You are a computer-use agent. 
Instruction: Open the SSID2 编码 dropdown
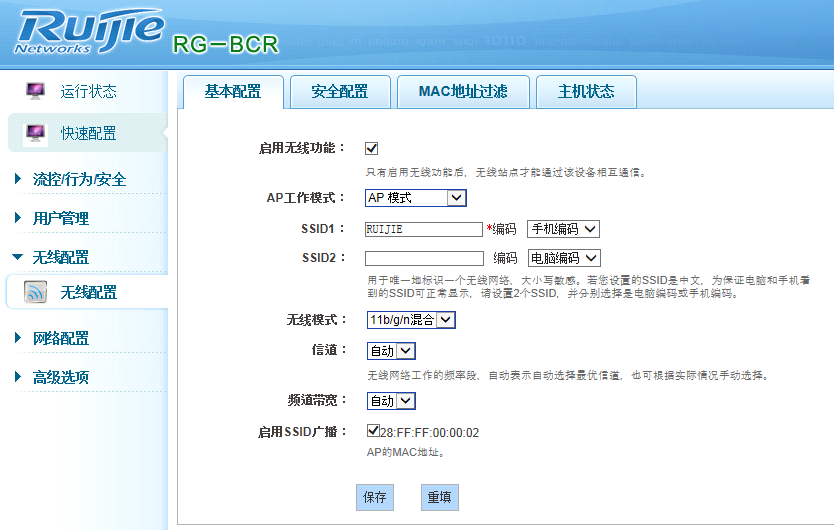tap(562, 258)
